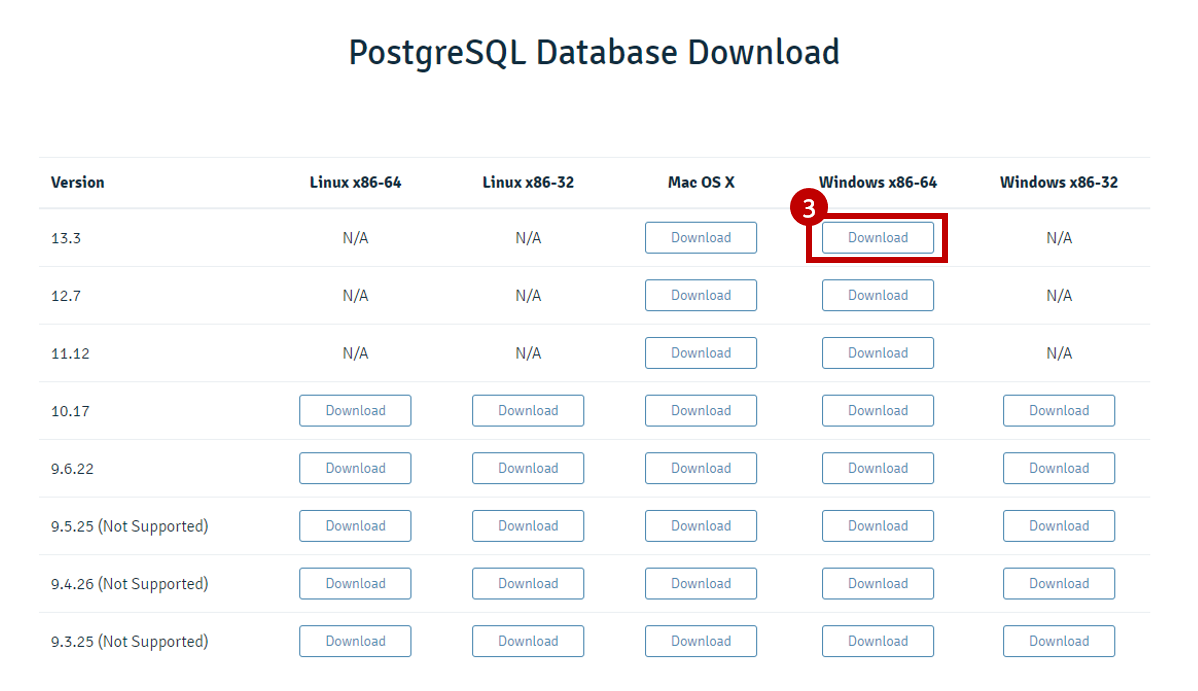Download version 9.6.22 for Linux x86-64
Viewport: 1198px width, 691px height.
355,469
